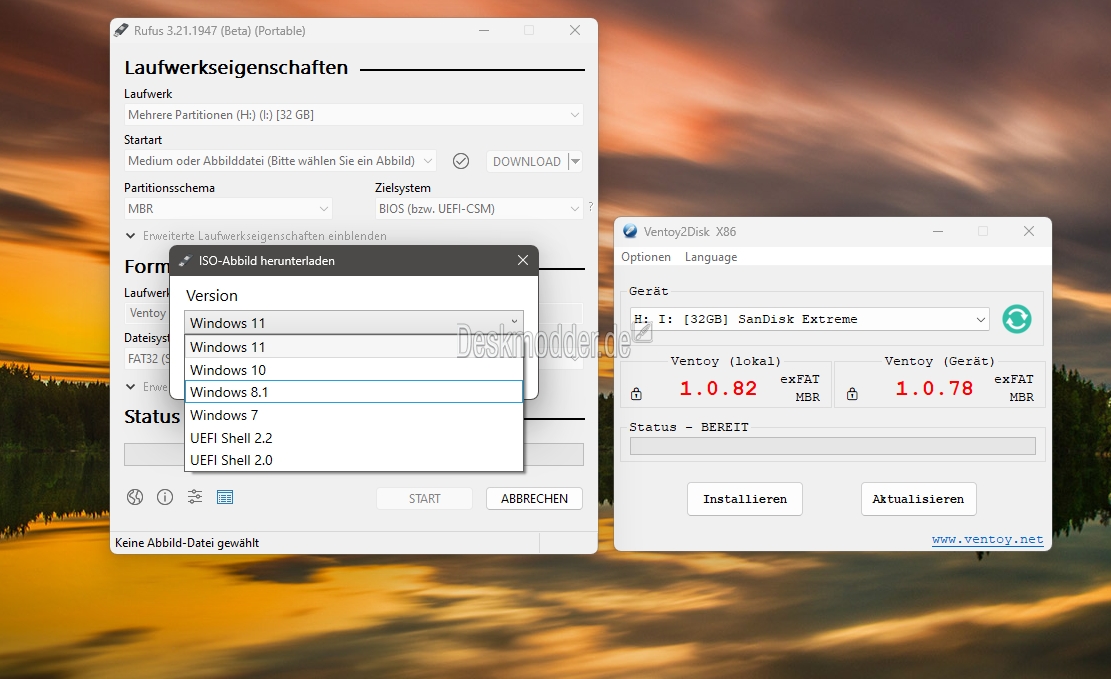Minimize the Rufus window

point(484,30)
